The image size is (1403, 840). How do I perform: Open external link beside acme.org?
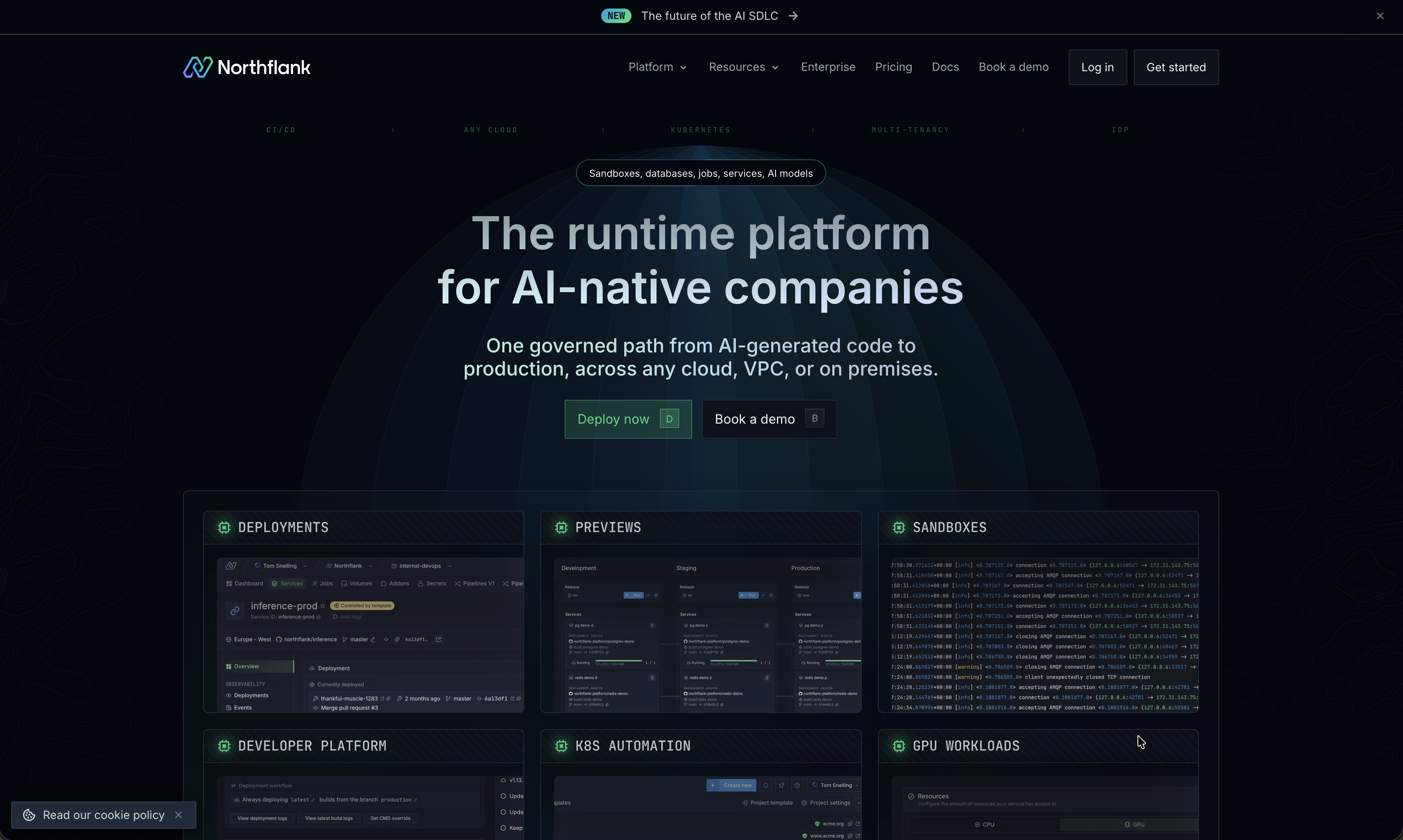click(x=858, y=823)
